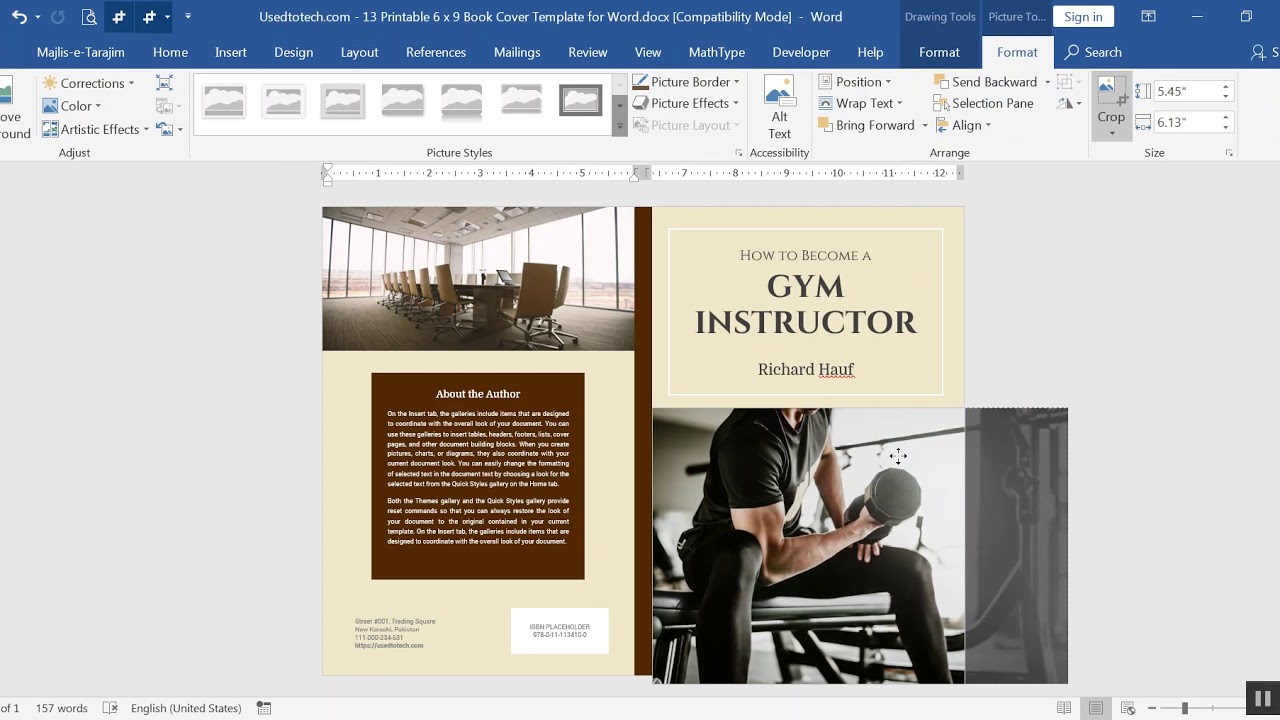Click the Undo arrow in the title bar
Viewport: 1280px width, 720px height.
point(18,17)
